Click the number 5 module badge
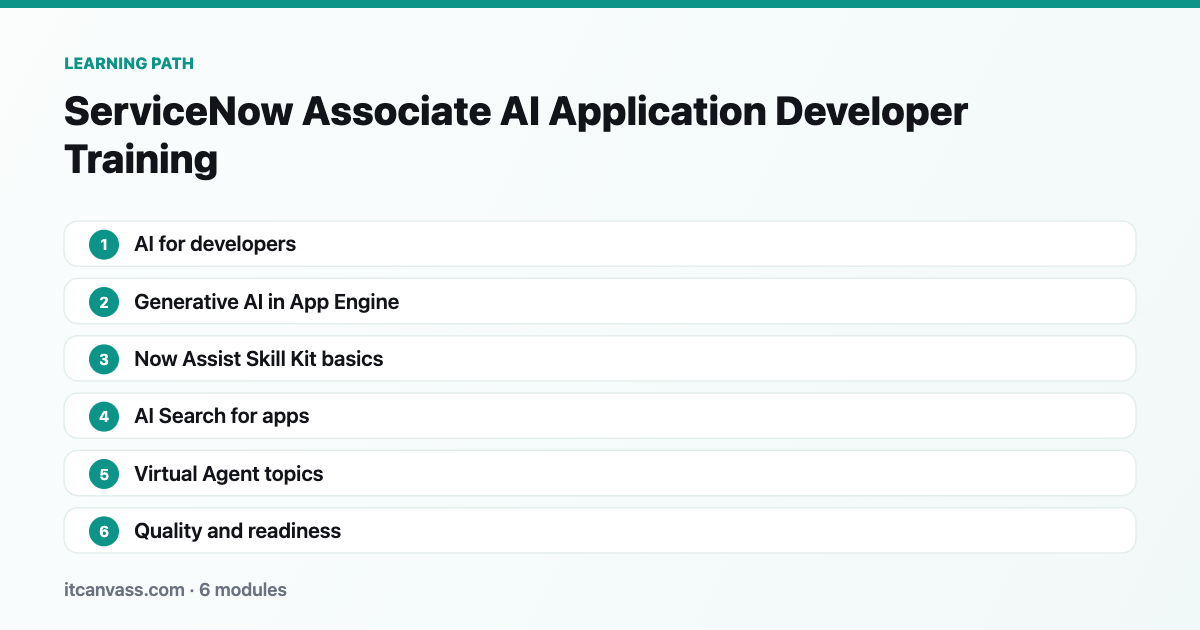Image resolution: width=1200 pixels, height=630 pixels. [104, 473]
